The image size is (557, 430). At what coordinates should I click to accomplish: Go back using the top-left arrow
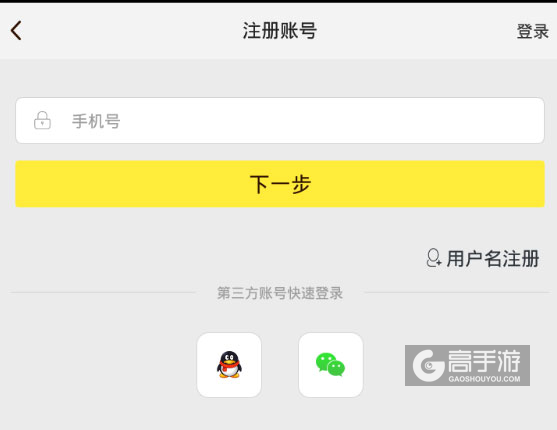pos(16,31)
